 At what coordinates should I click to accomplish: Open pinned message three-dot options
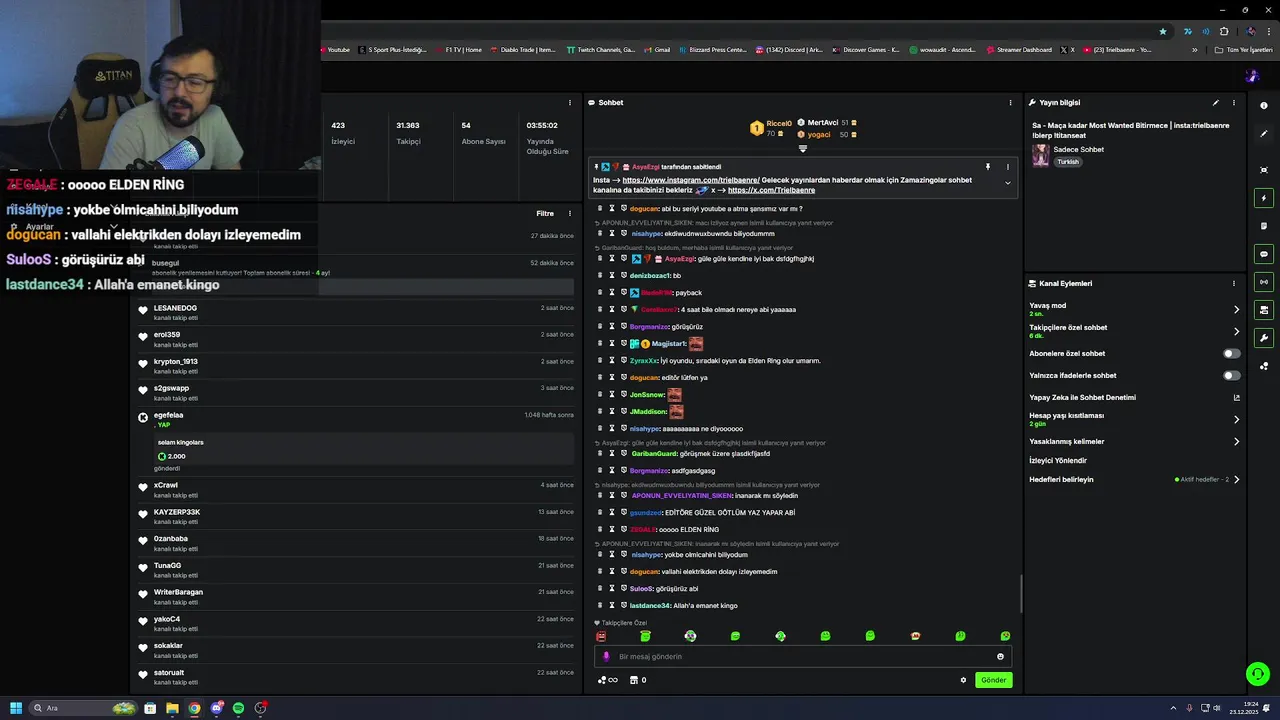[1007, 167]
